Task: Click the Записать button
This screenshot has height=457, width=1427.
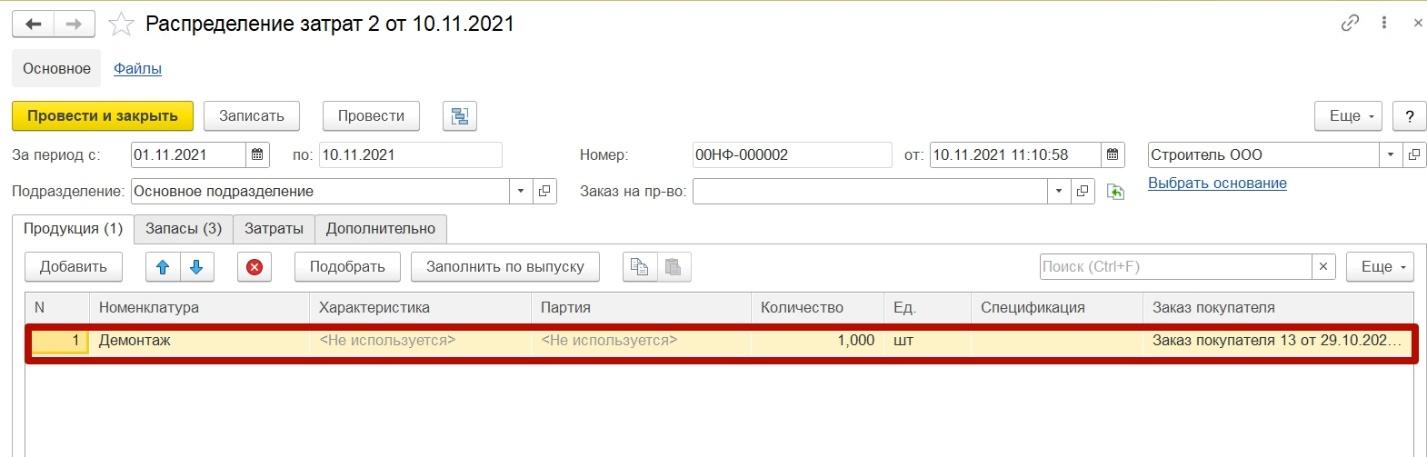Action: (252, 116)
